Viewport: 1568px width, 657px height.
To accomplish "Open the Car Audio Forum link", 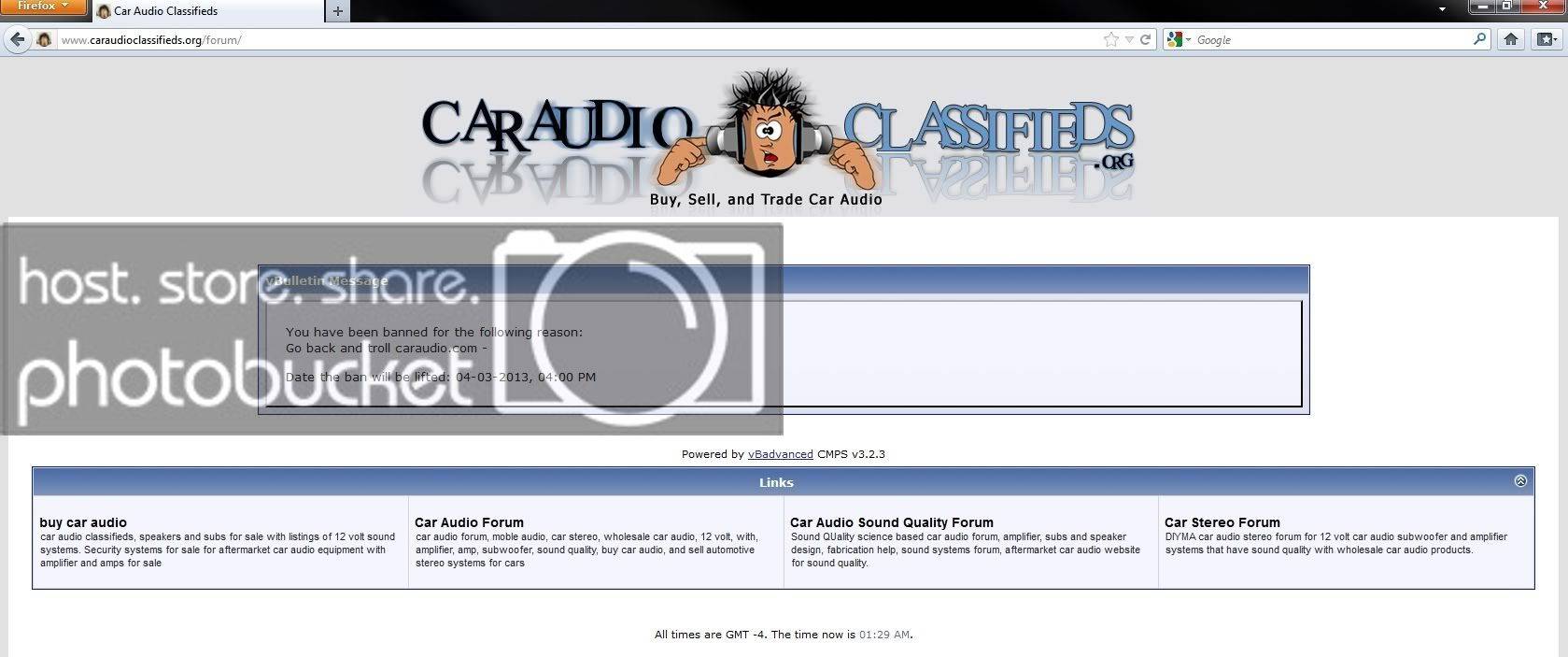I will tap(469, 522).
